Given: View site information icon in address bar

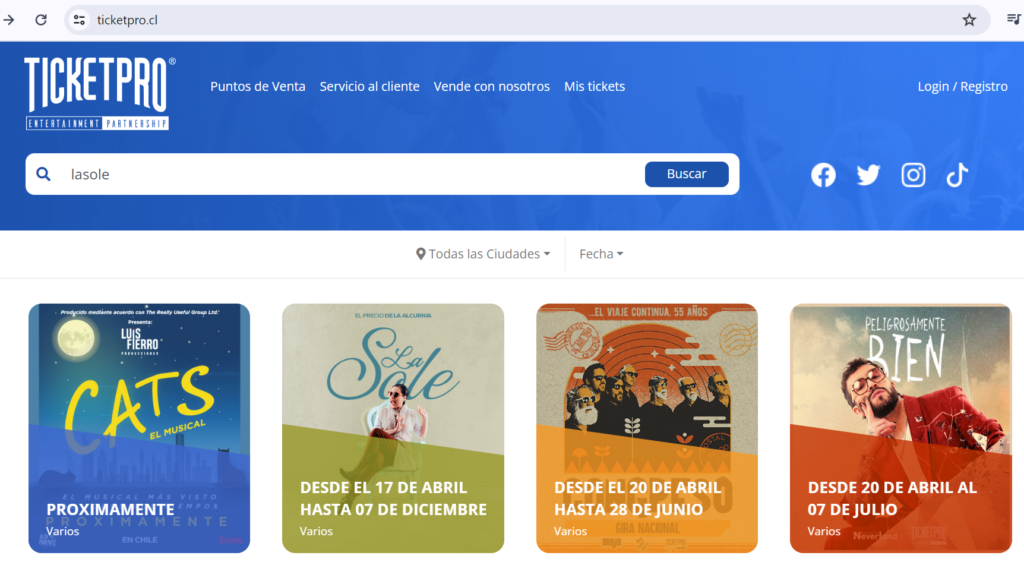Looking at the screenshot, I should pyautogui.click(x=79, y=20).
